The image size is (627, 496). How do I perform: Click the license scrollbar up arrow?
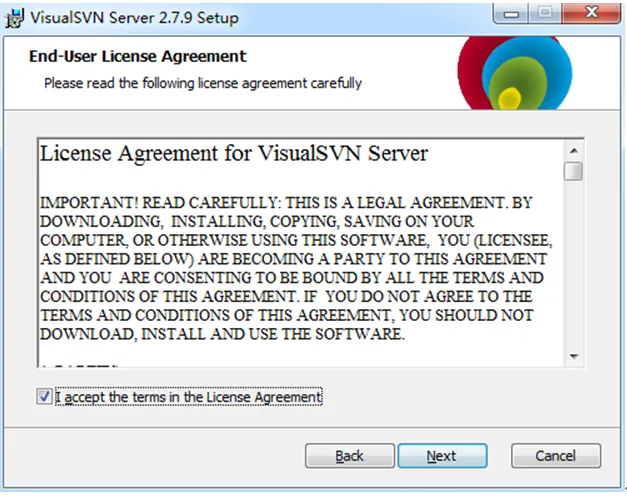tap(573, 151)
